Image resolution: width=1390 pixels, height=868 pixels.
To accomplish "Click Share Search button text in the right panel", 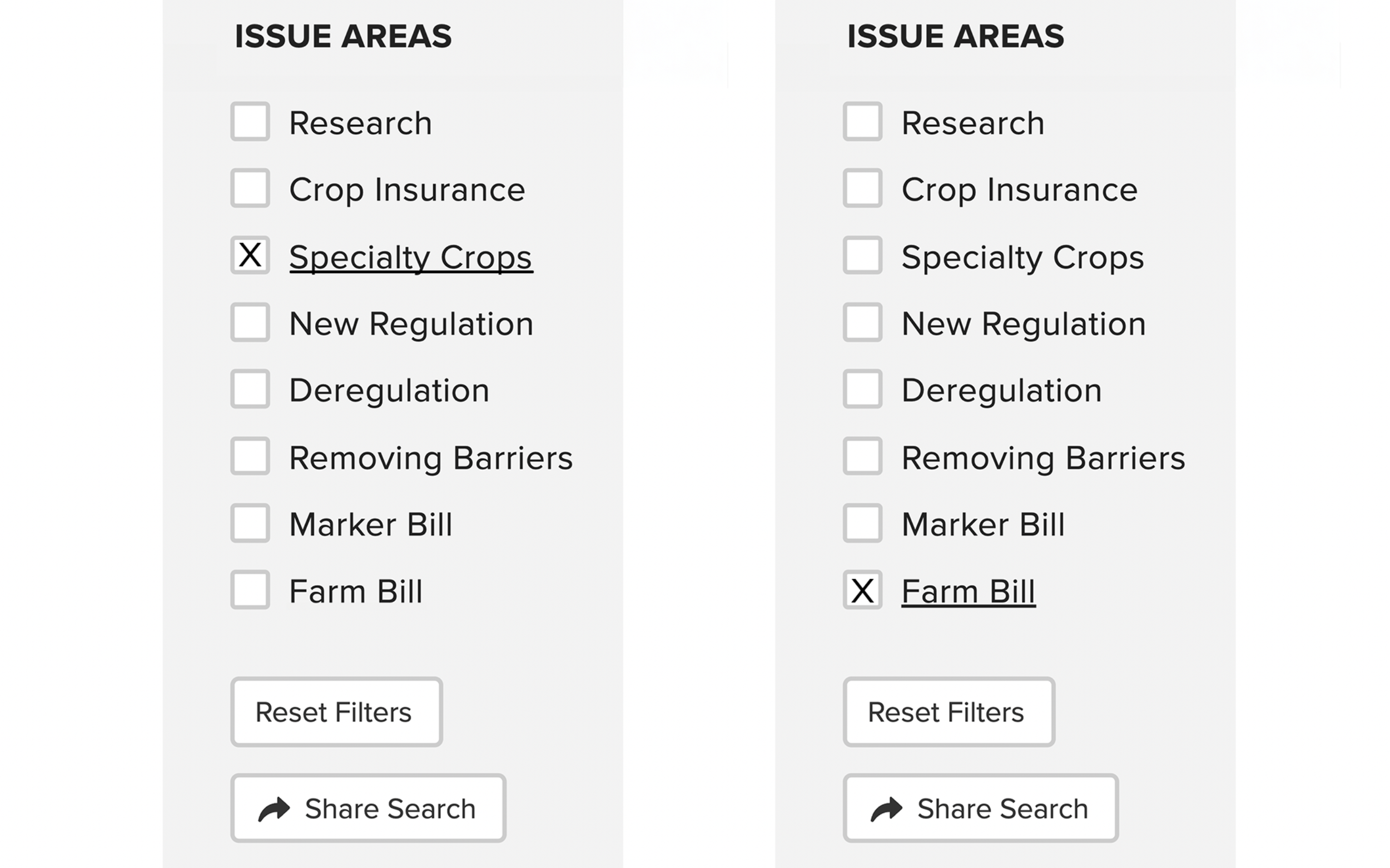I will tap(1002, 809).
